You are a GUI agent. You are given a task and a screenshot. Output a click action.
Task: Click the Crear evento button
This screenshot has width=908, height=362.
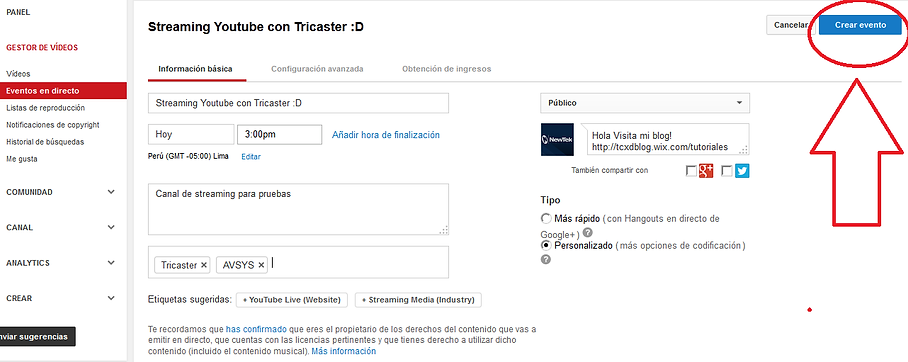tap(861, 25)
